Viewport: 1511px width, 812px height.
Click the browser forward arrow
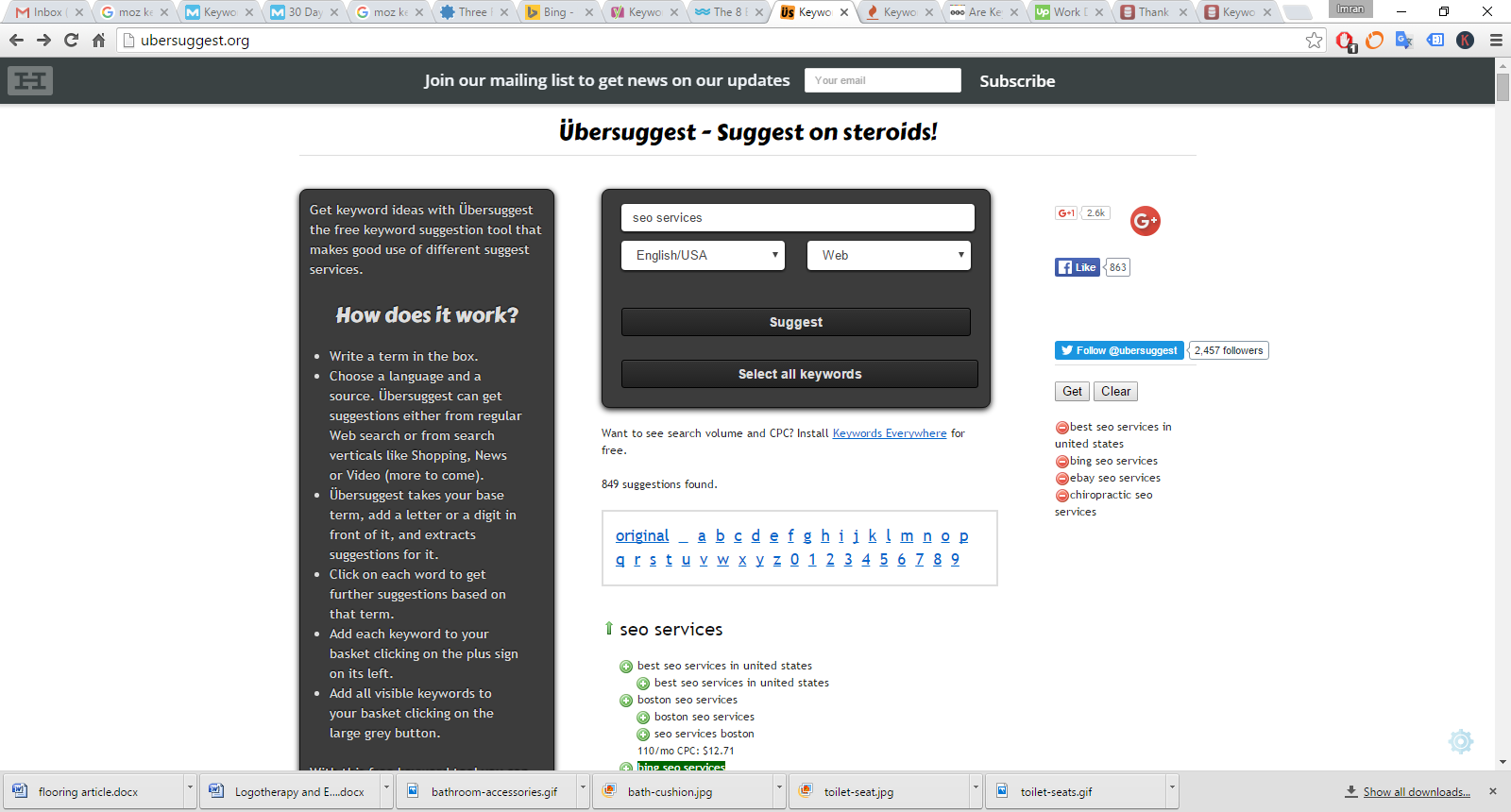tap(43, 41)
